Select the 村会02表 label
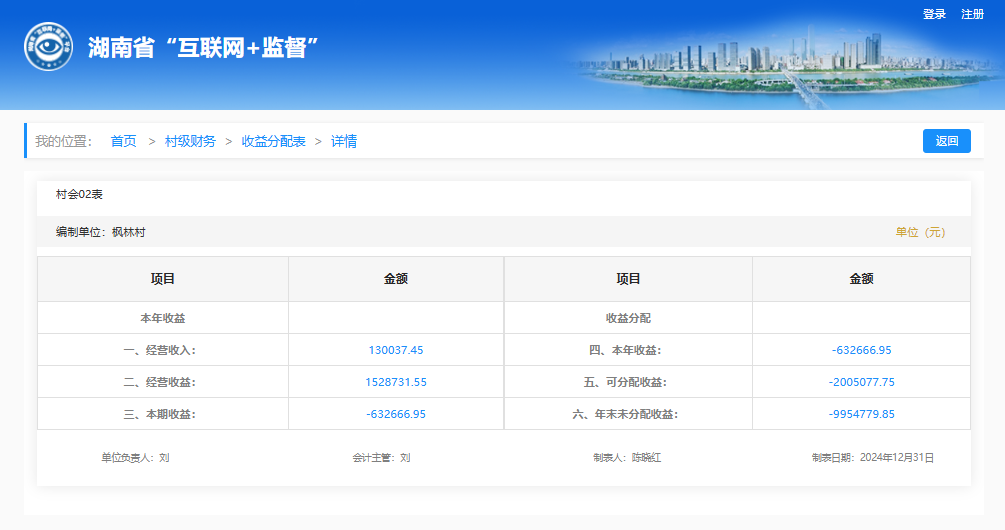 tap(79, 194)
